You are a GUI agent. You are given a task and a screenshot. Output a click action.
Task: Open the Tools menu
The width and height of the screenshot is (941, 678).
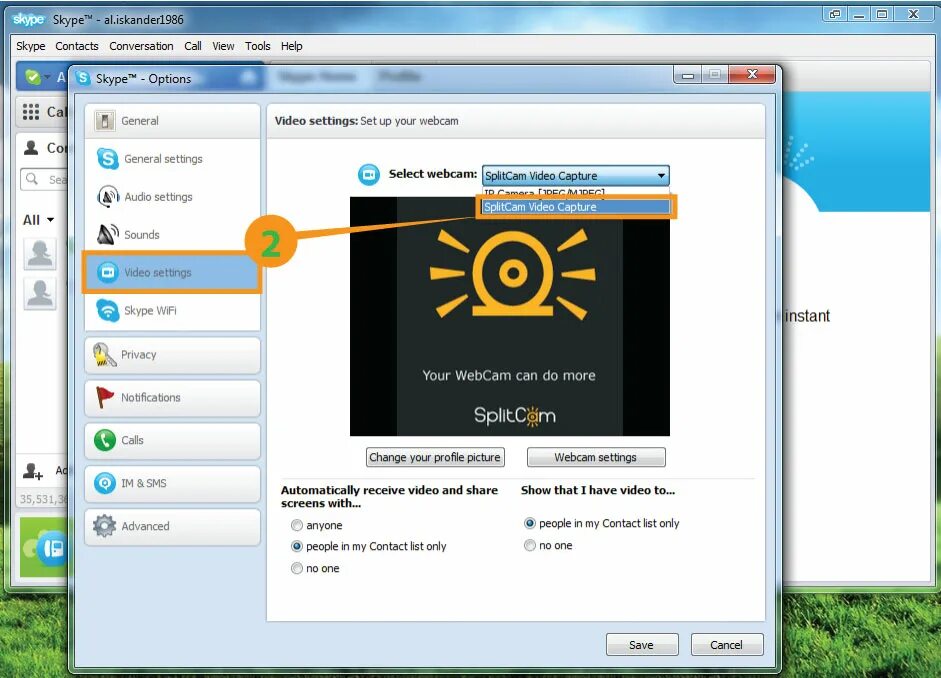point(257,46)
